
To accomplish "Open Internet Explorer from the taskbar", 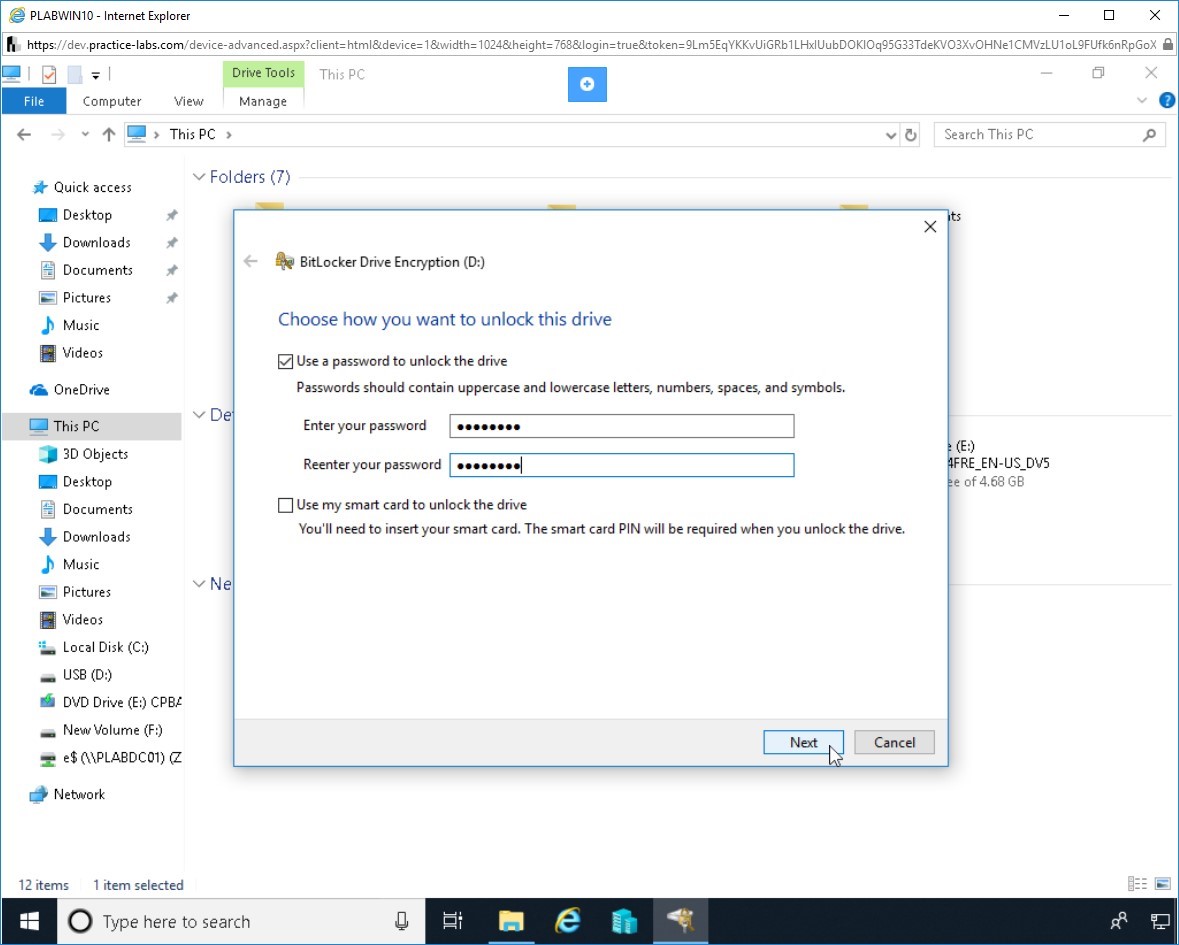I will (x=568, y=921).
